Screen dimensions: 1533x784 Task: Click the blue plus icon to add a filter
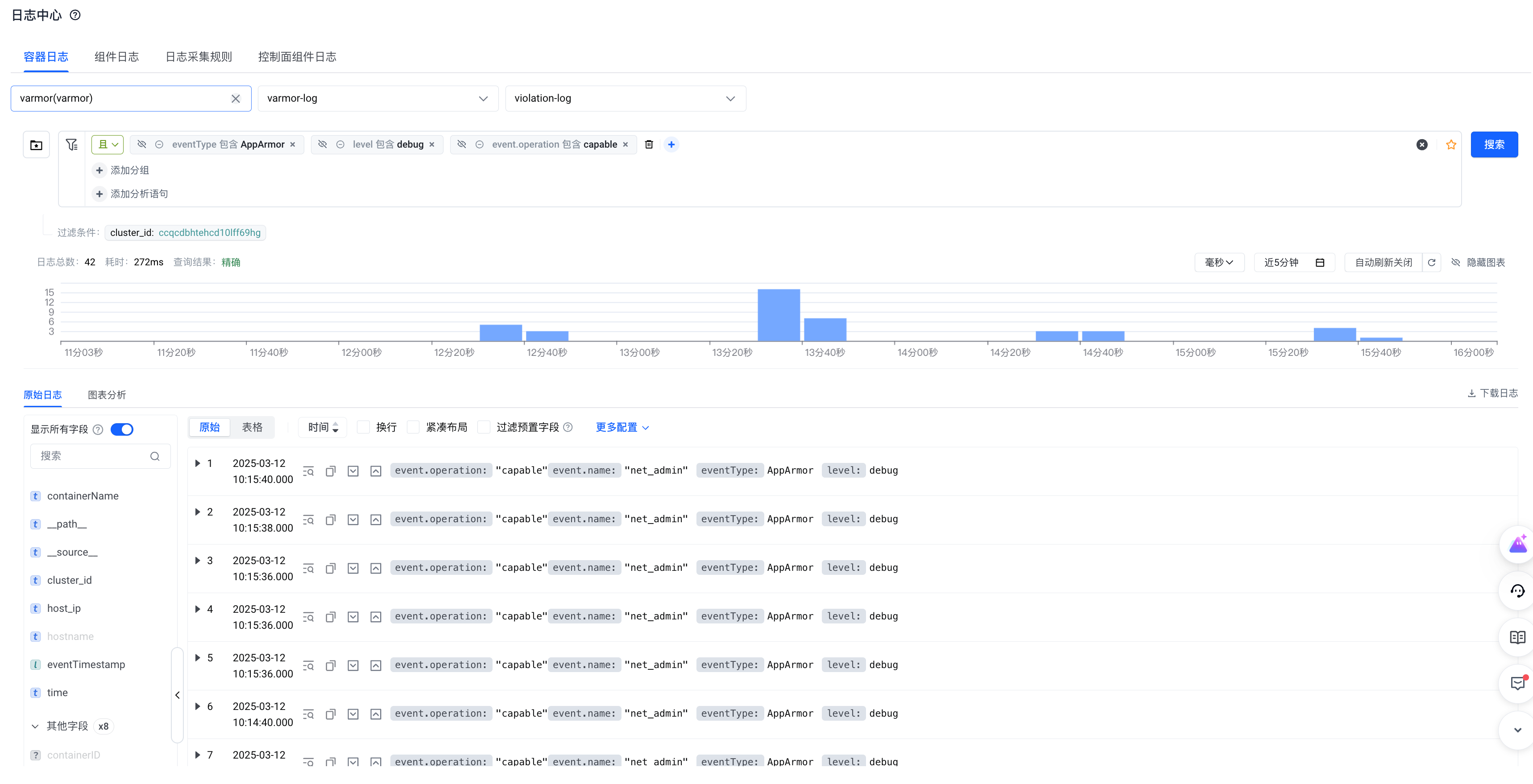671,144
